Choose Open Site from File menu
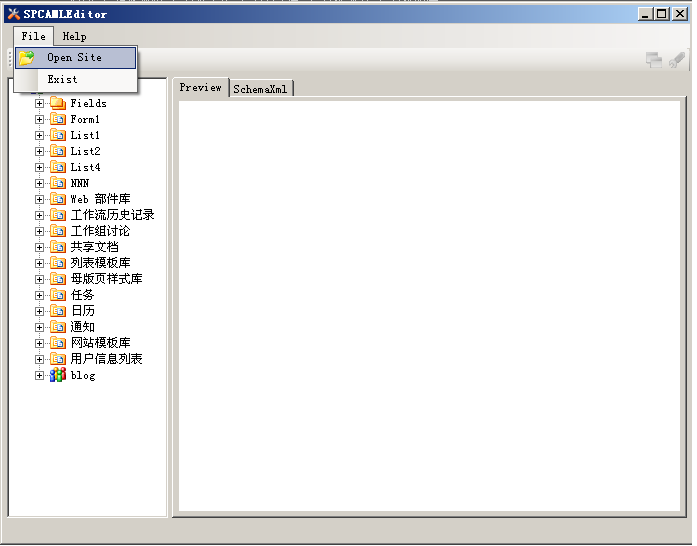 pyautogui.click(x=76, y=58)
